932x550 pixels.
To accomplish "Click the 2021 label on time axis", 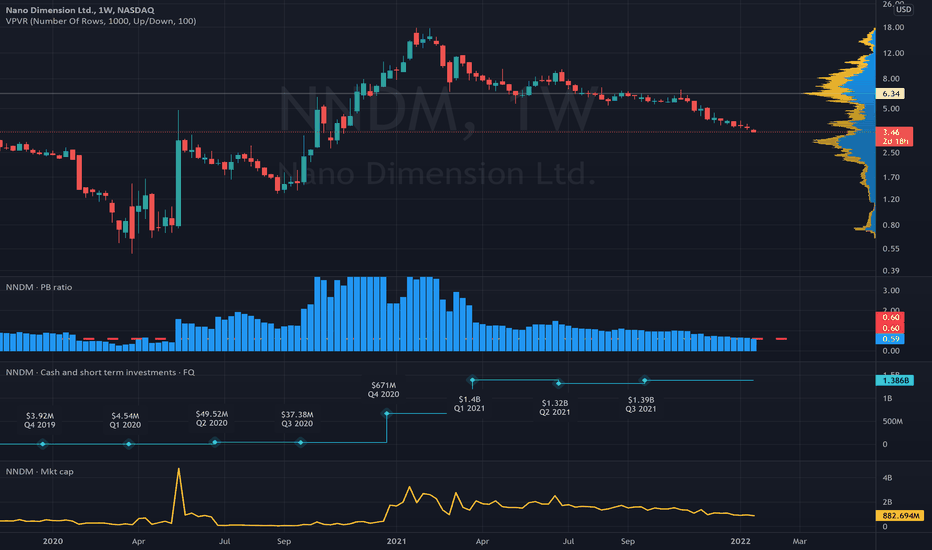I will tap(396, 541).
